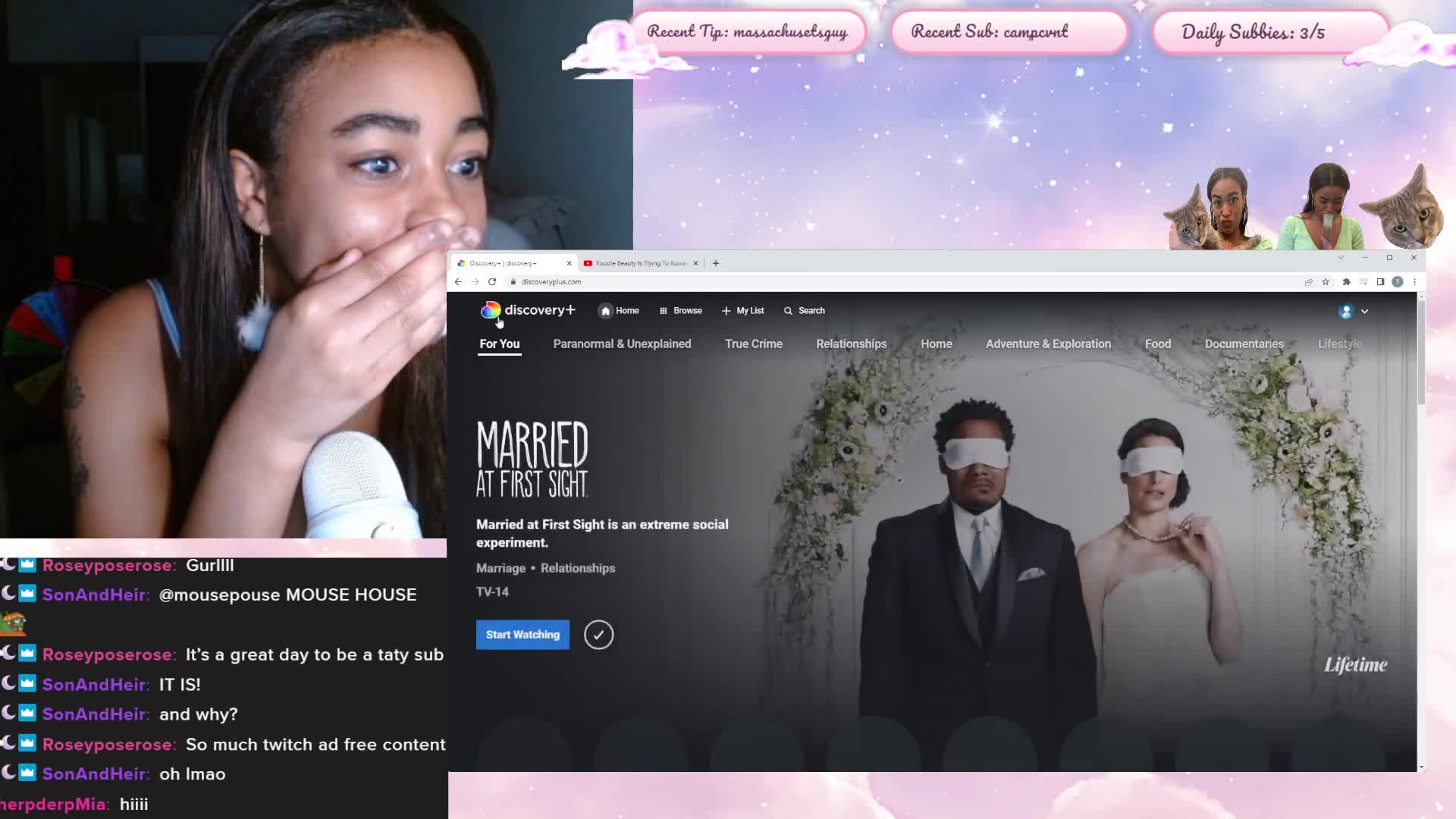Toggle Chrome side panel icon

(1380, 281)
